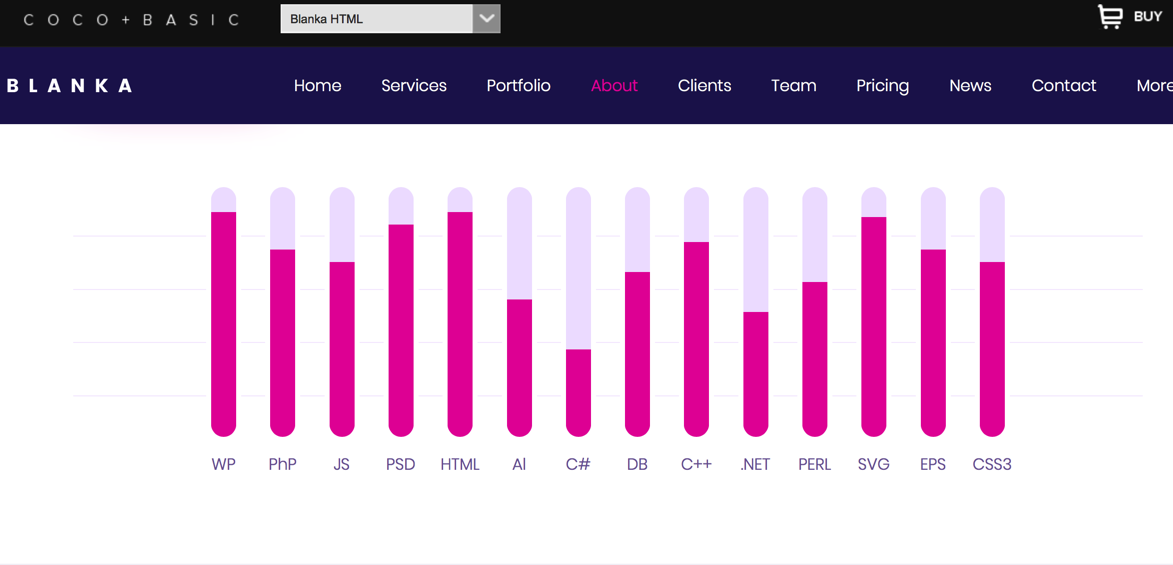The width and height of the screenshot is (1173, 565).
Task: Click the PSD skill bar
Action: [x=401, y=312]
